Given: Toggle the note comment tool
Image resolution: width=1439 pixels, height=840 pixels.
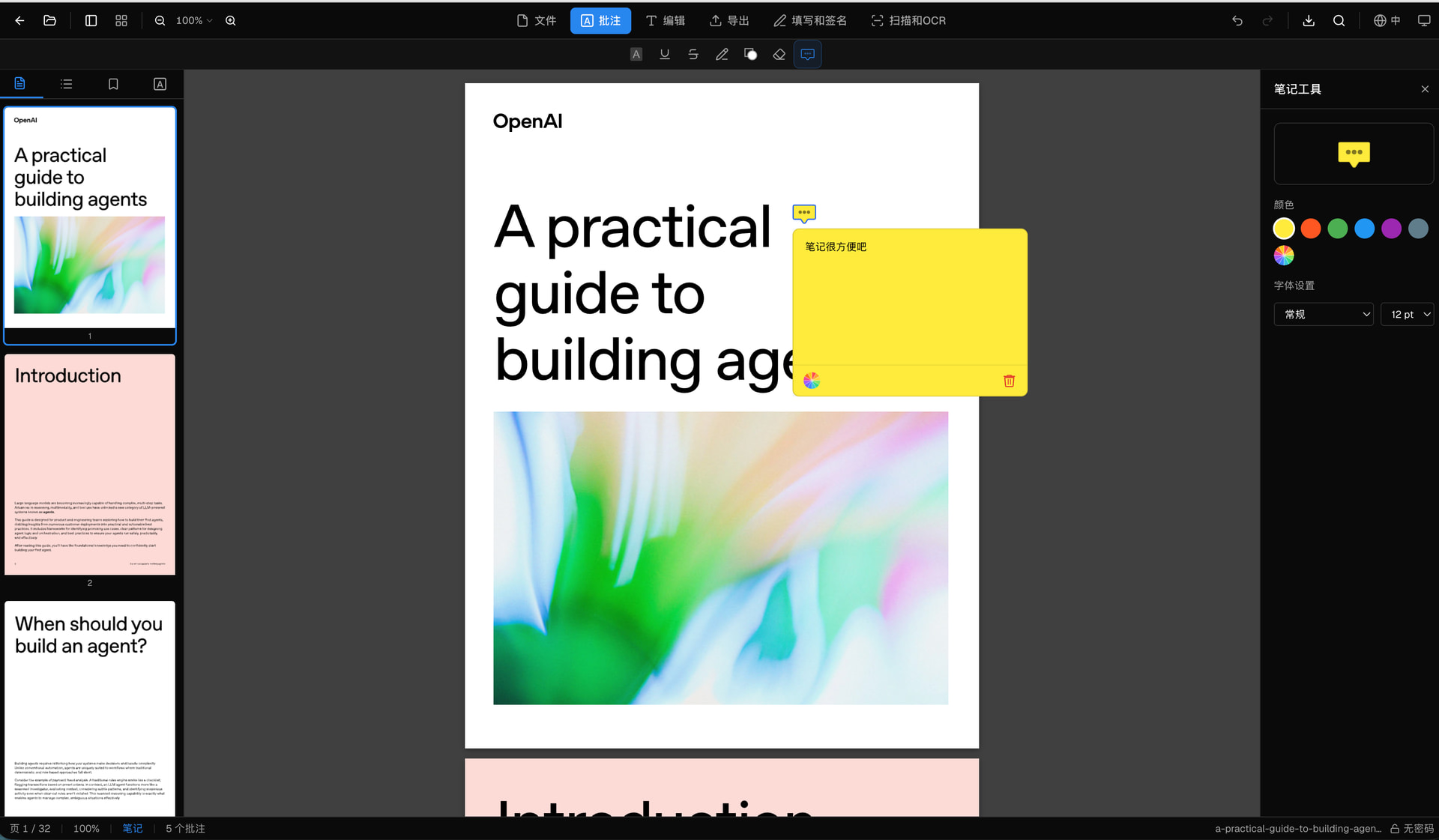Looking at the screenshot, I should 808,54.
